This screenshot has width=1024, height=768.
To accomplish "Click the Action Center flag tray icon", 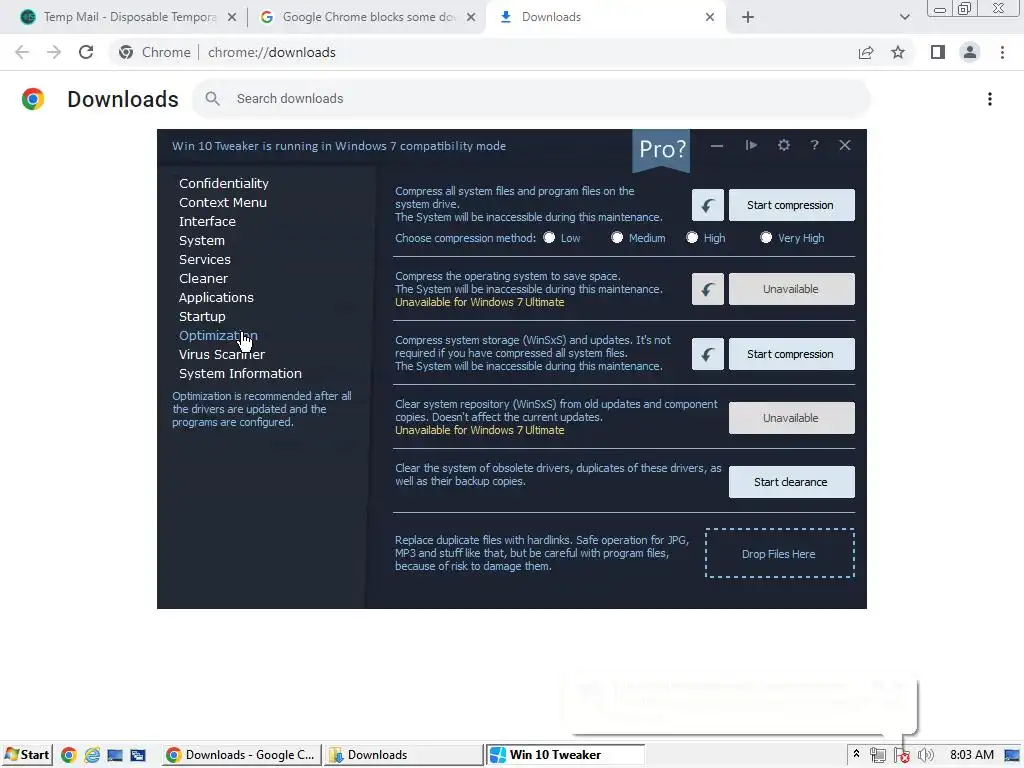I will tap(902, 756).
